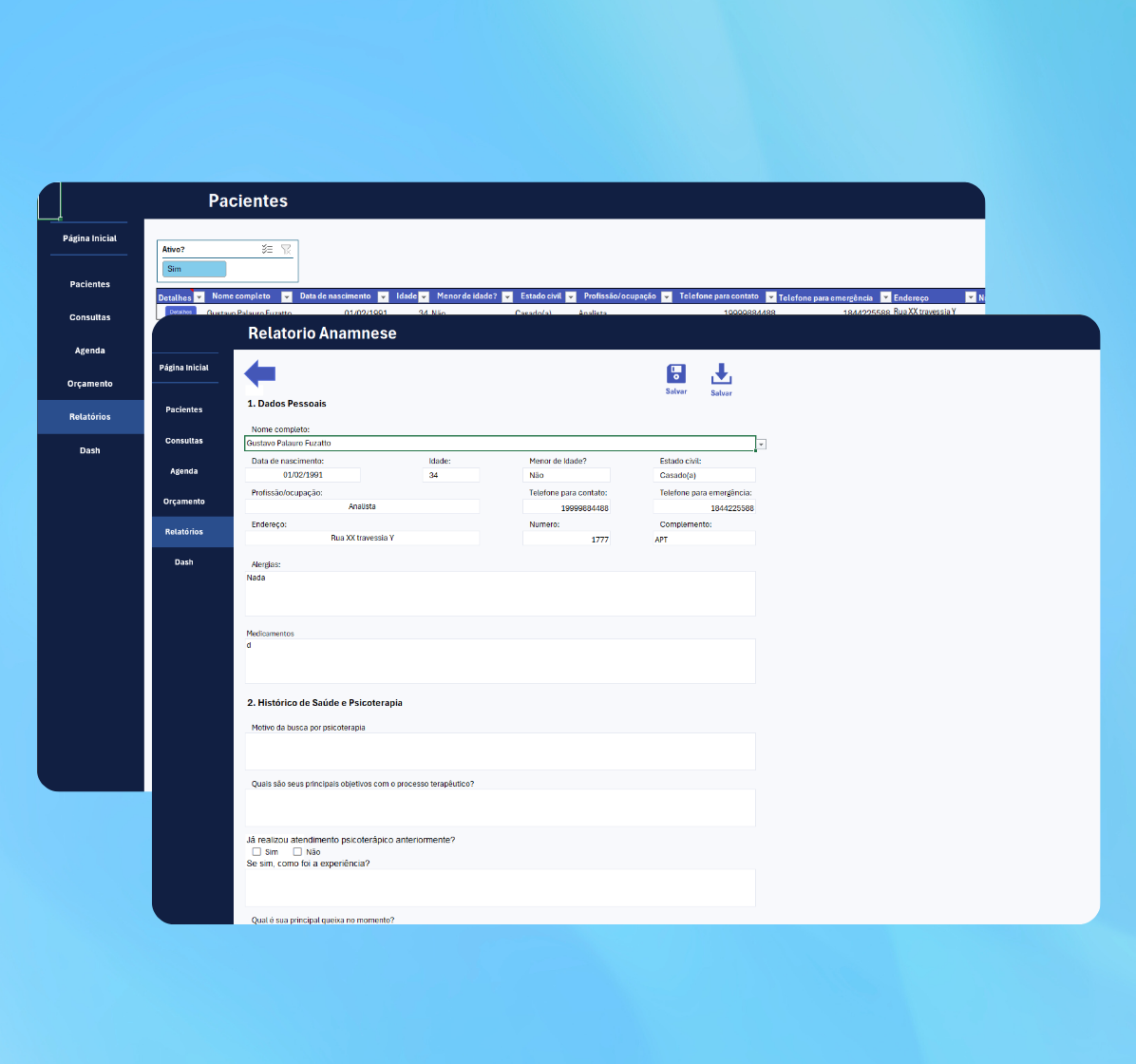Toggle the Sim option in Ativo slicer
The height and width of the screenshot is (1064, 1136).
tap(195, 269)
